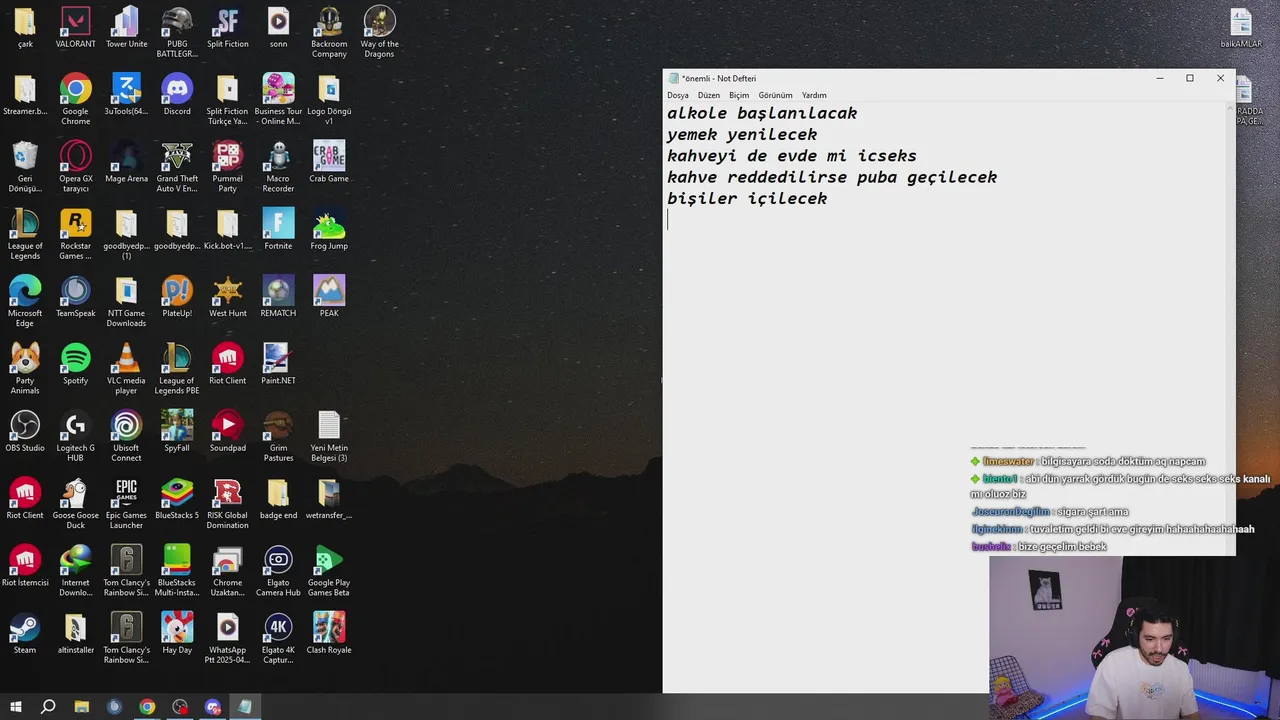Switch to OBS in the taskbar
Viewport: 1280px width, 720px height.
pyautogui.click(x=180, y=707)
